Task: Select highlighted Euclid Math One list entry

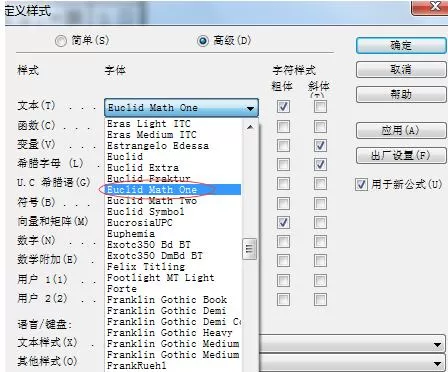Action: (173, 190)
